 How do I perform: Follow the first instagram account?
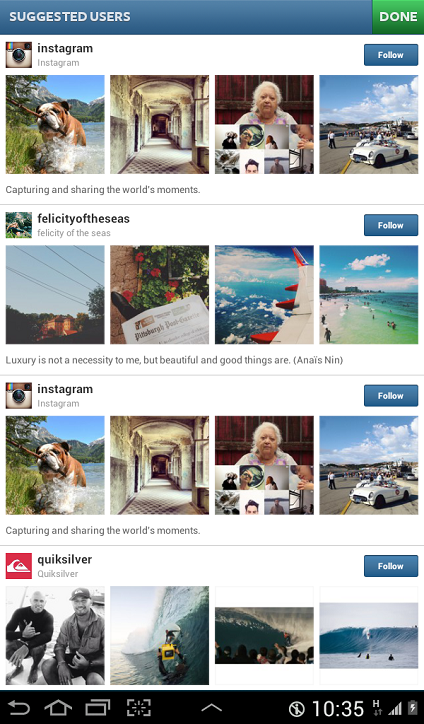click(x=391, y=55)
